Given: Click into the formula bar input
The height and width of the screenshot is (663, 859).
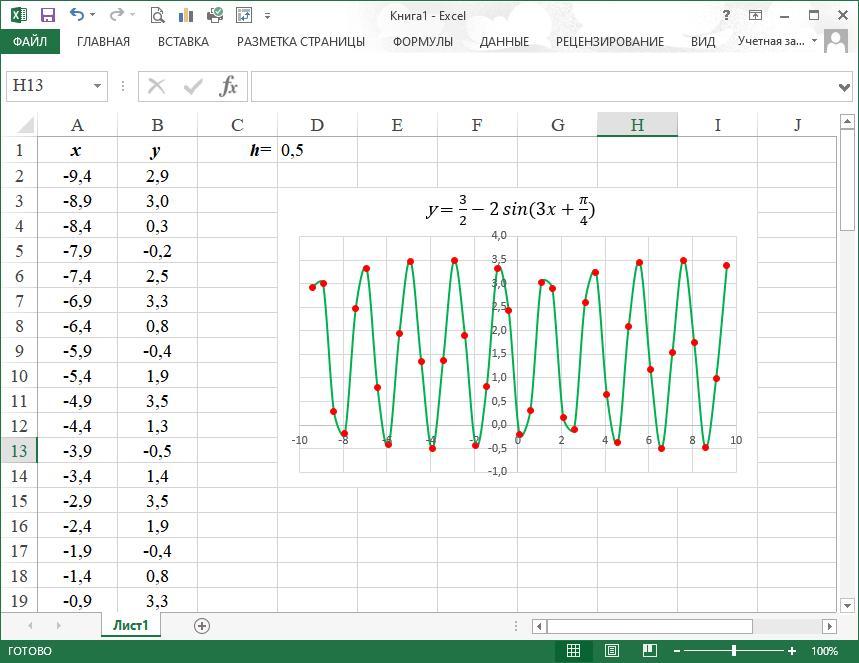Looking at the screenshot, I should [545, 86].
